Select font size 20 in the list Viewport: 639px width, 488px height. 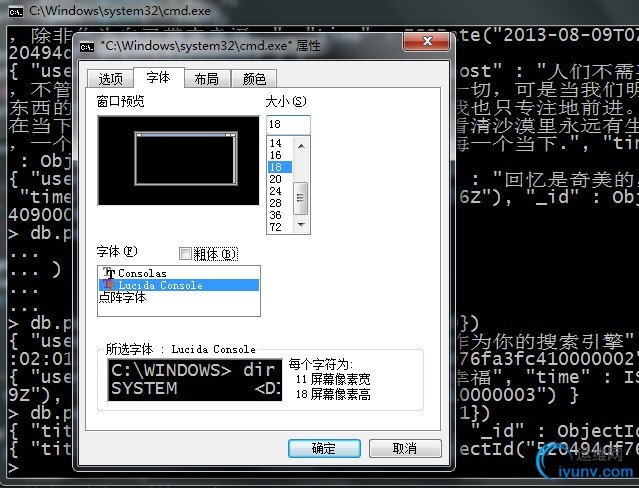click(280, 179)
